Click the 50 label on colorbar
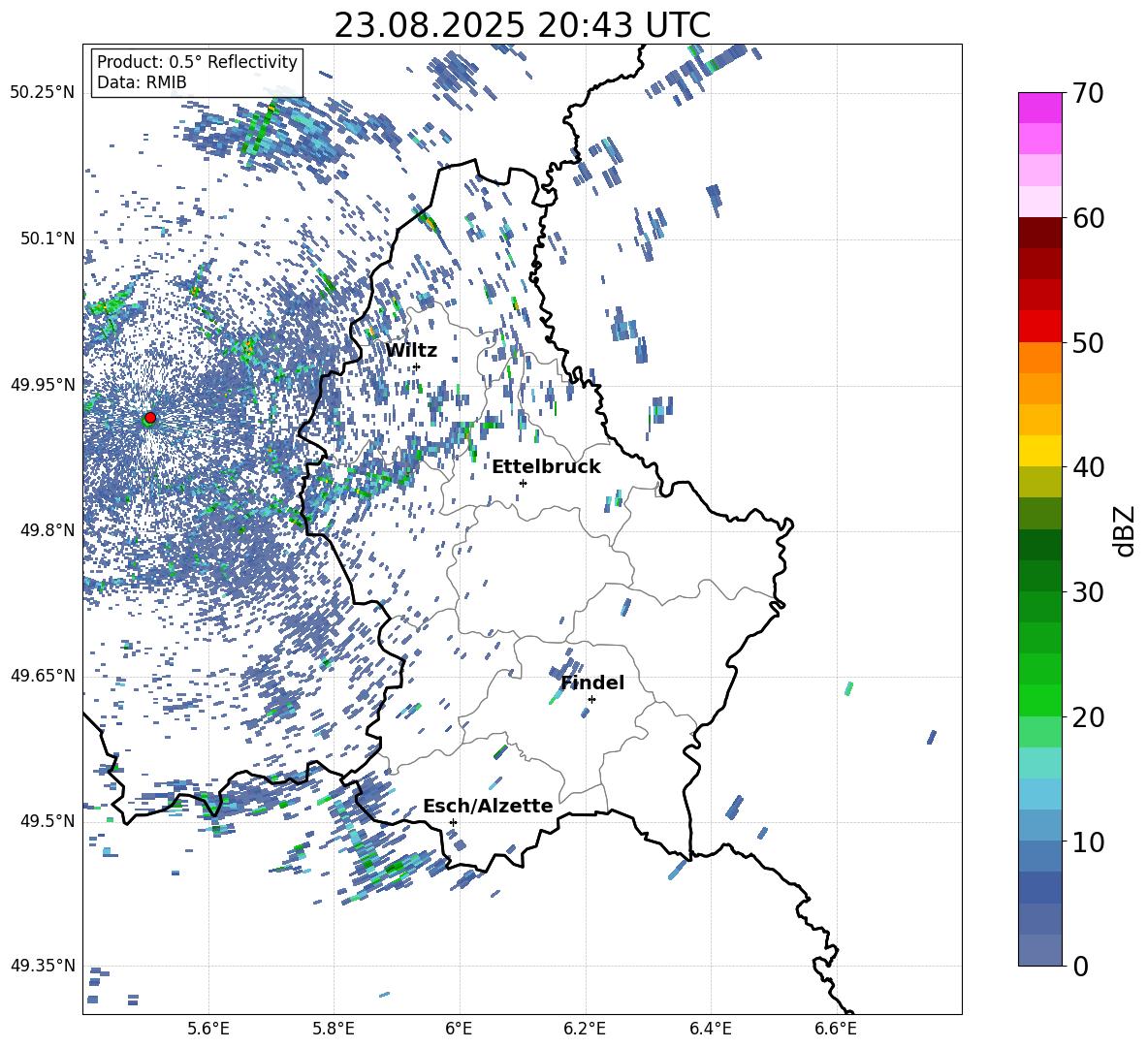 pos(1087,343)
